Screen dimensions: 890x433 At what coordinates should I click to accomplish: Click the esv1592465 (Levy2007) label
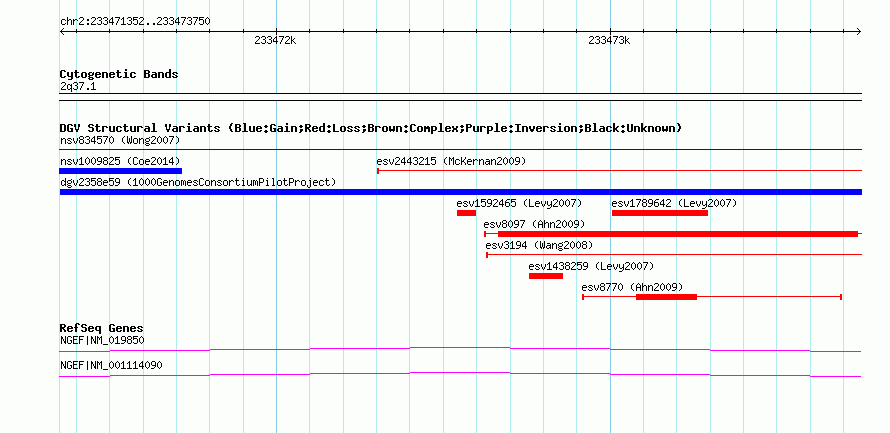[519, 203]
